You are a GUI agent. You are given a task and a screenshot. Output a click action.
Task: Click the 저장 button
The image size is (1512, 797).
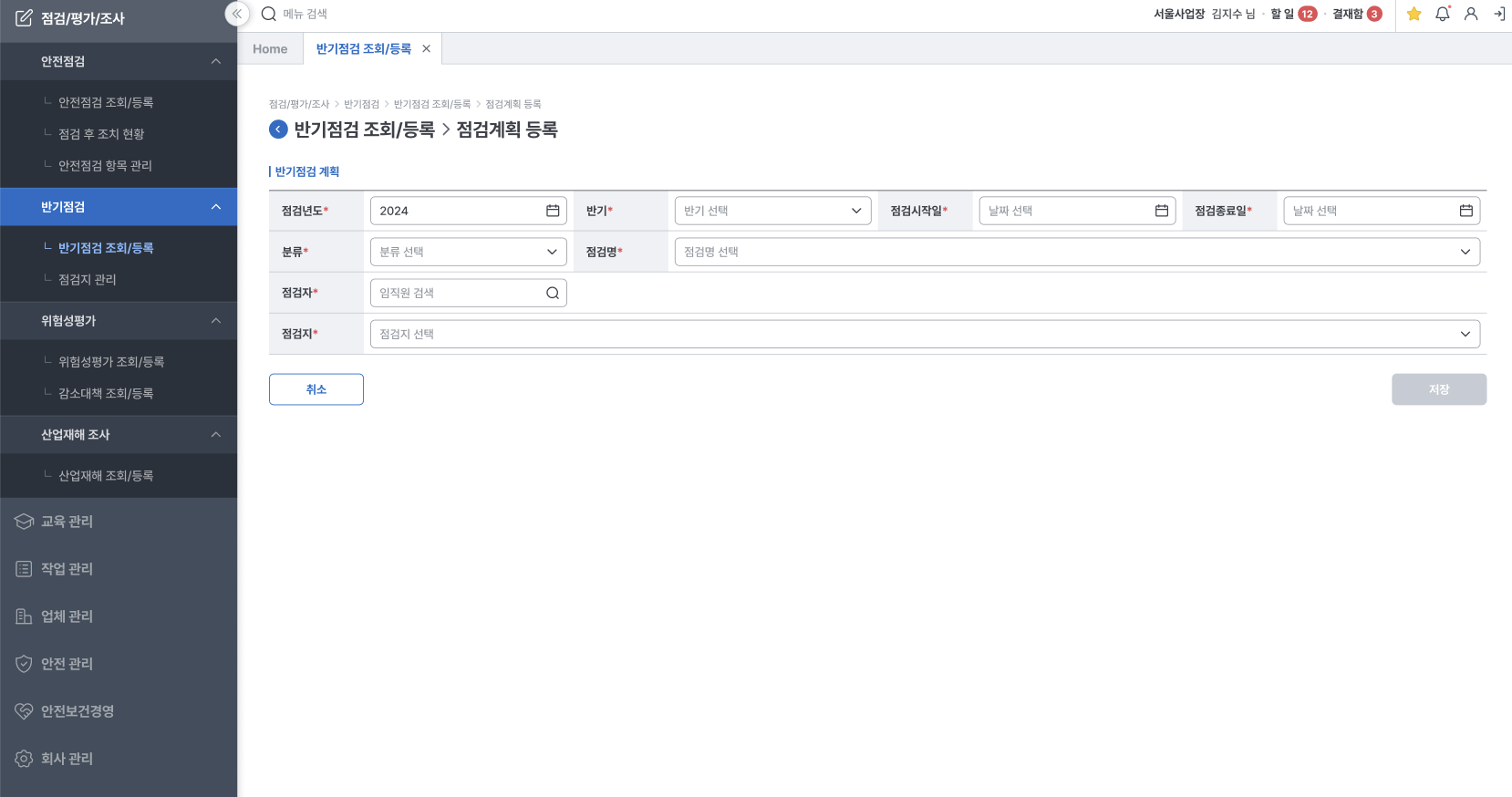(x=1438, y=389)
